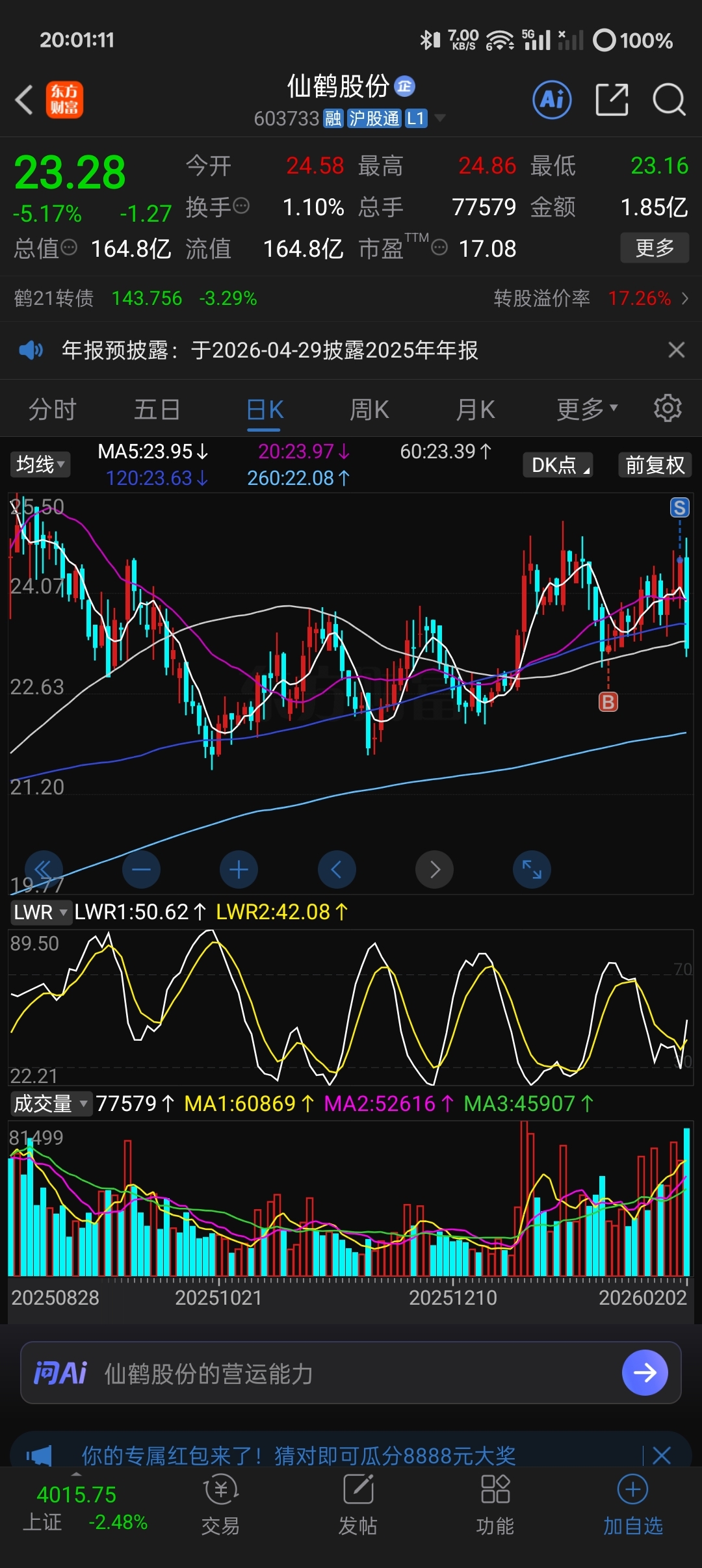Tap the 20251021 date on axis
This screenshot has height=1568, width=702.
[x=218, y=1298]
